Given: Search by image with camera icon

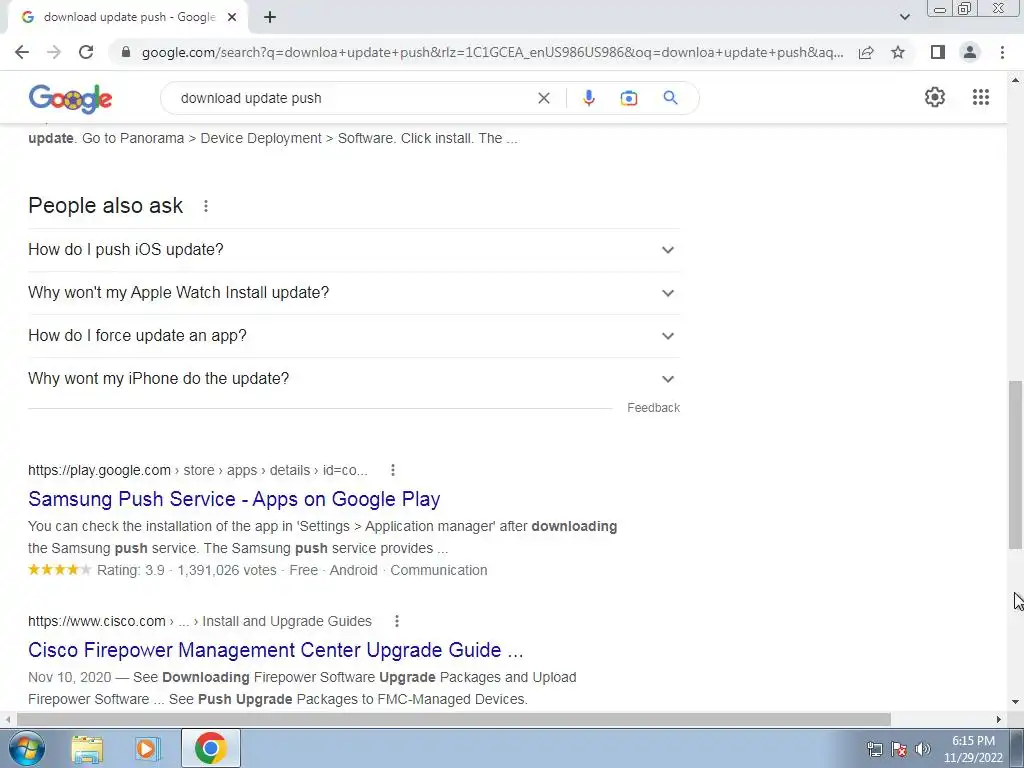Looking at the screenshot, I should coord(629,98).
